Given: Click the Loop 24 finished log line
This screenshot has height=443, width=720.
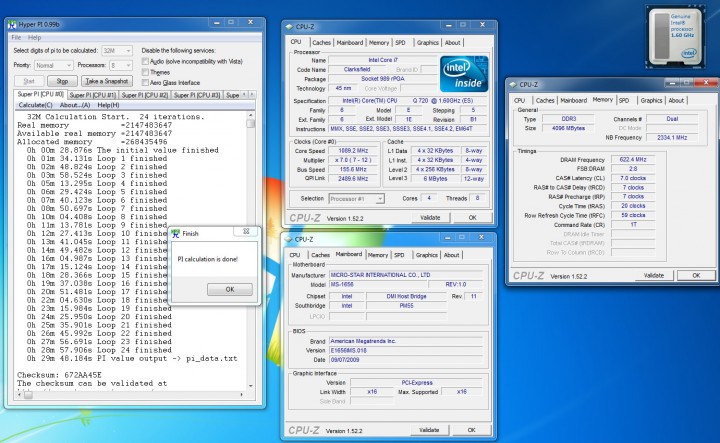Looking at the screenshot, I should point(99,350).
